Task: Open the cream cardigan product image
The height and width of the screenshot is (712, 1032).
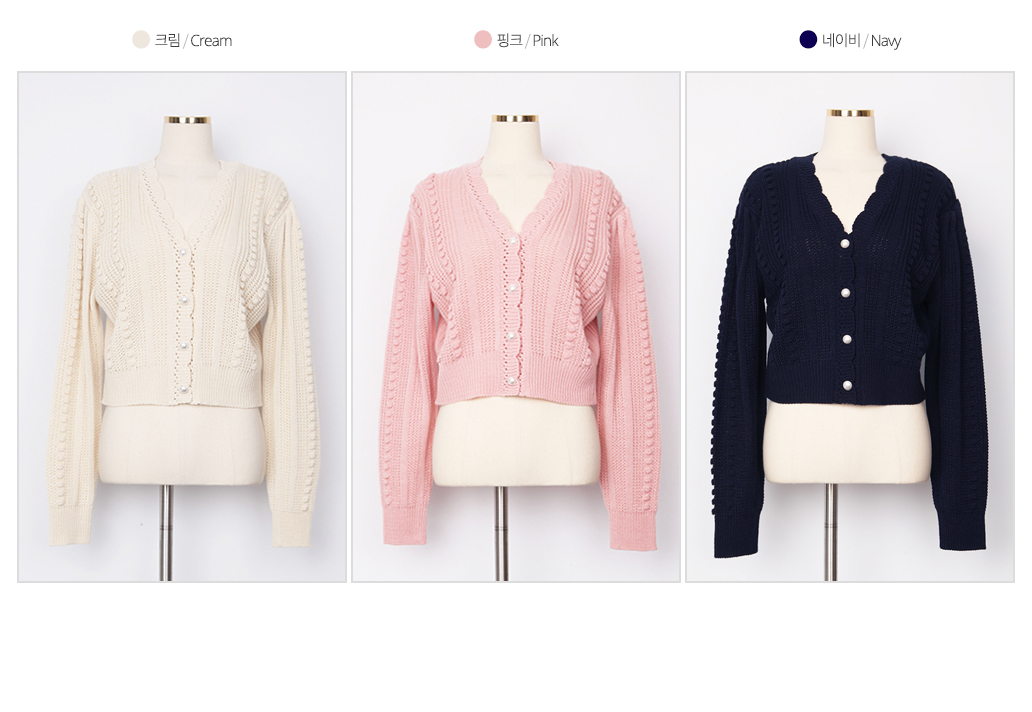Action: tap(182, 327)
